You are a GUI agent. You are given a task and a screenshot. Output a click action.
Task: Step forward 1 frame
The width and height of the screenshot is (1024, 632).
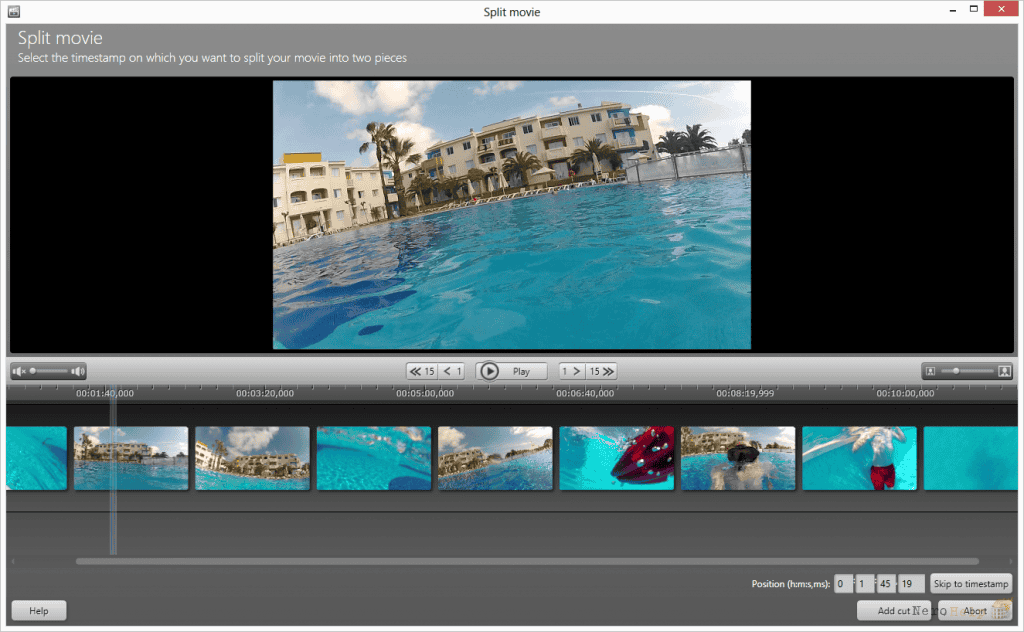click(572, 371)
